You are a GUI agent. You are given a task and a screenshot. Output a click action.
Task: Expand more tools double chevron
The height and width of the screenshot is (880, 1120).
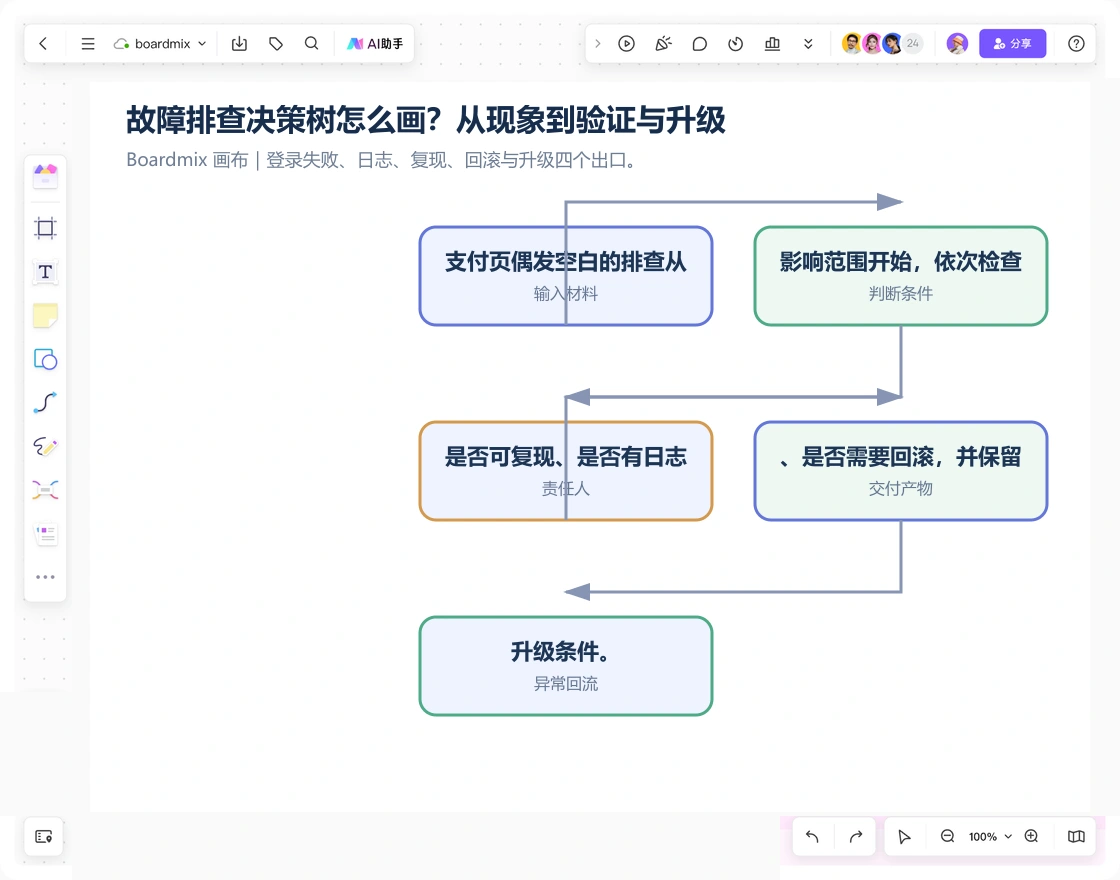pyautogui.click(x=808, y=44)
